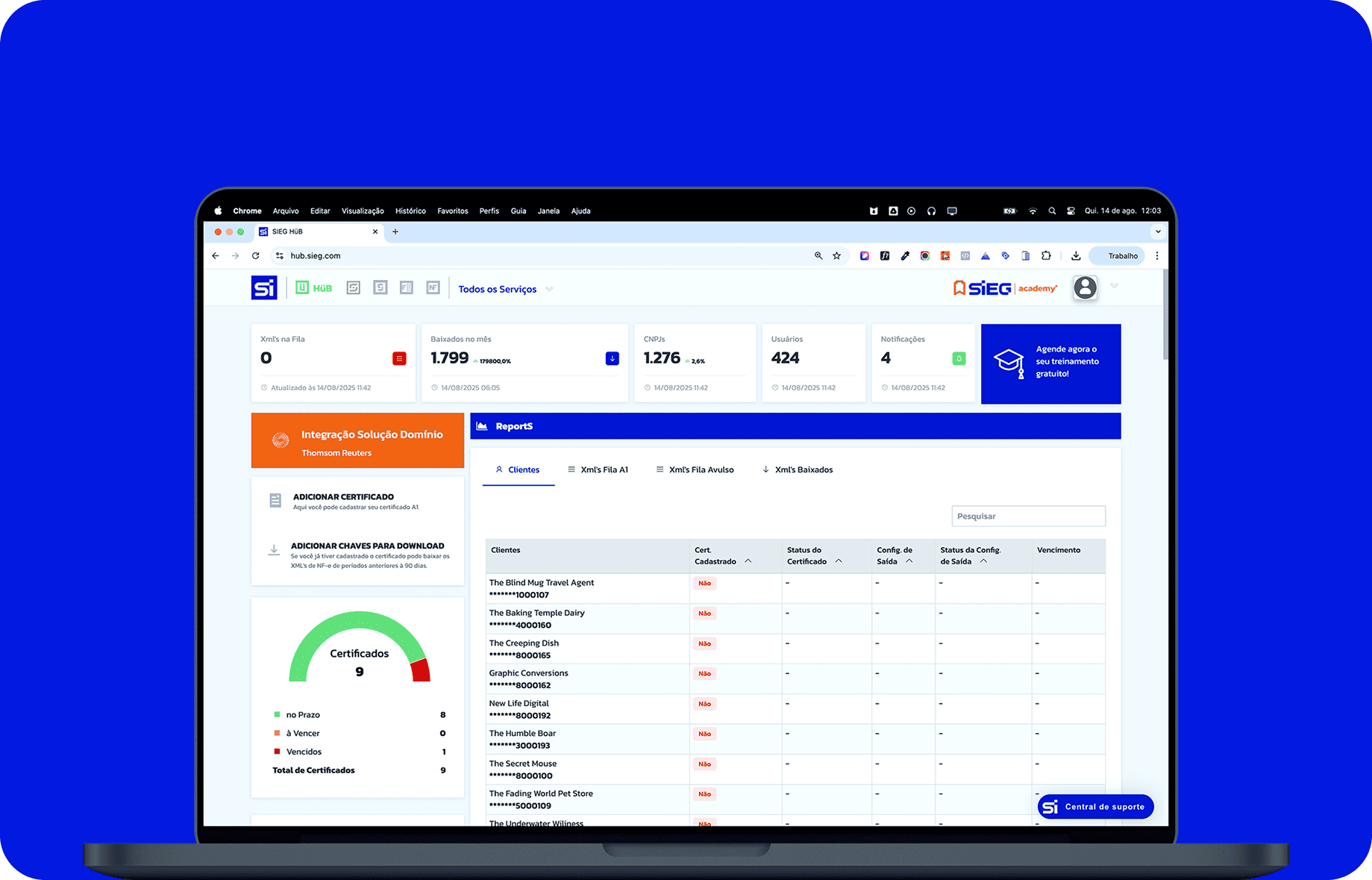Click the browser reload page icon
Viewport: 1372px width, 880px height.
[x=255, y=256]
